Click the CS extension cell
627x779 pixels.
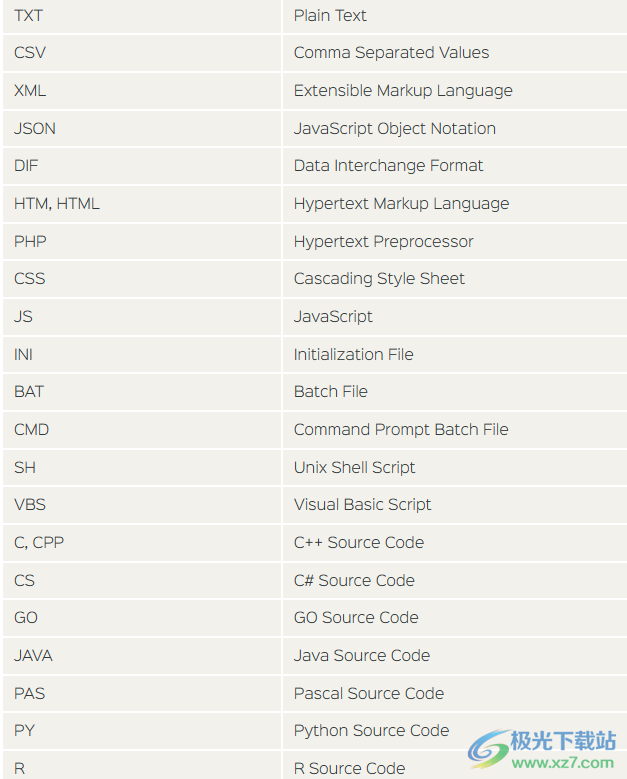tap(142, 580)
